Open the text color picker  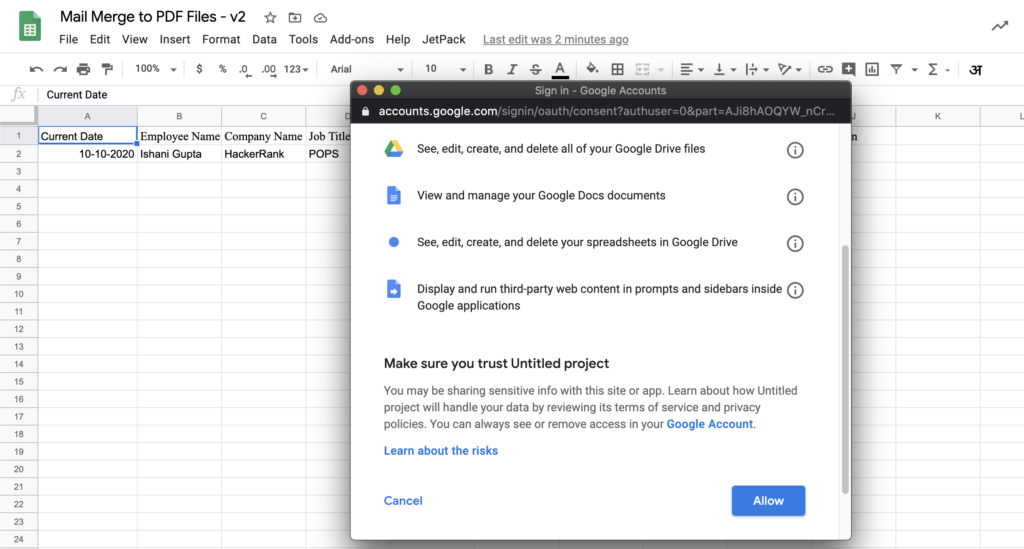[560, 69]
